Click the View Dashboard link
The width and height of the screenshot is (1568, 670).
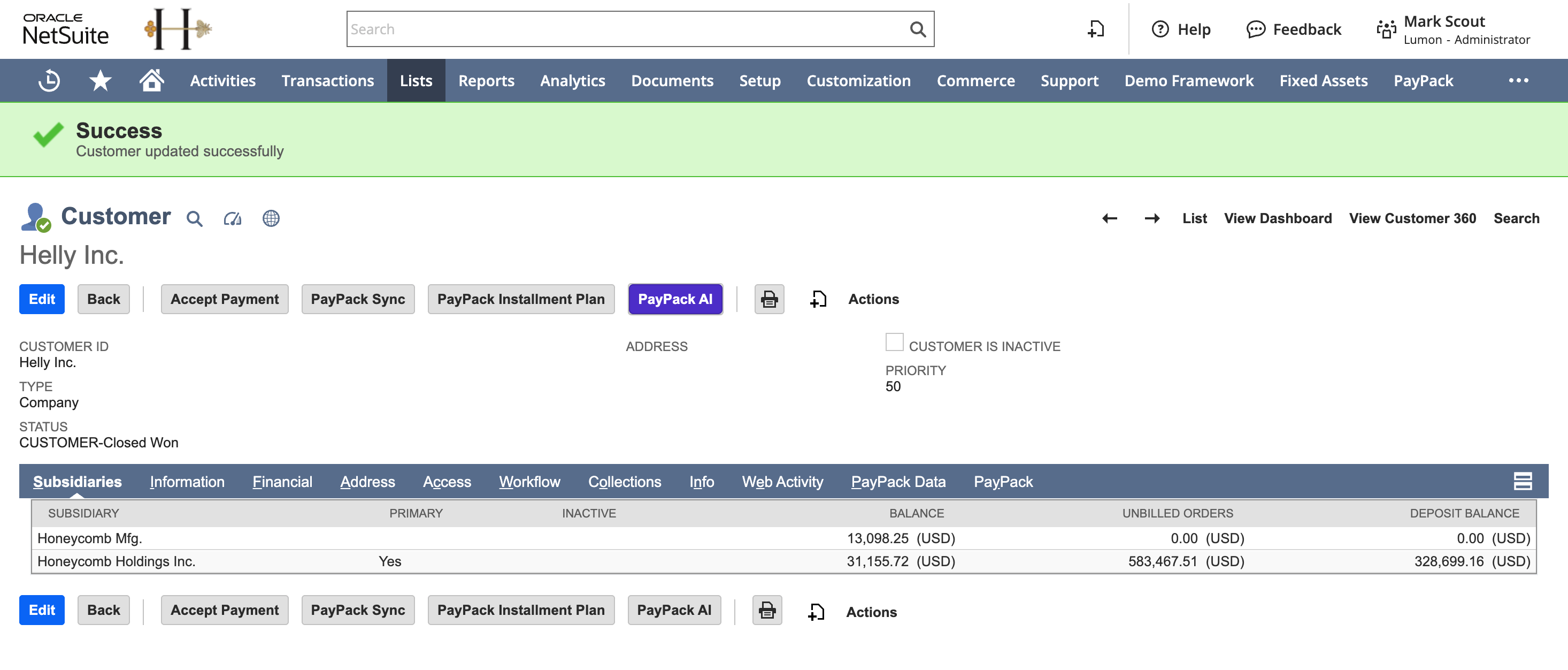(1278, 218)
